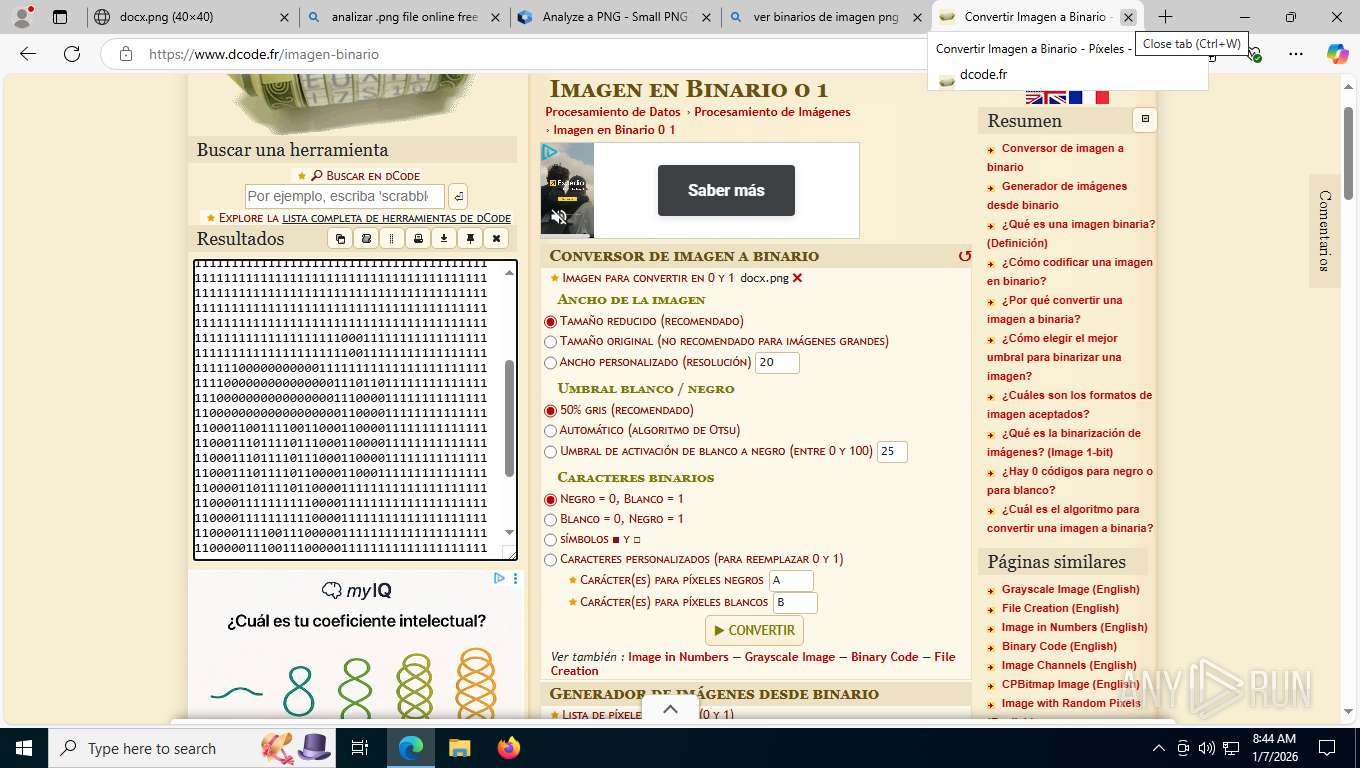Select Umbral de activación de blanco a negro
Image resolution: width=1360 pixels, height=768 pixels.
[550, 452]
